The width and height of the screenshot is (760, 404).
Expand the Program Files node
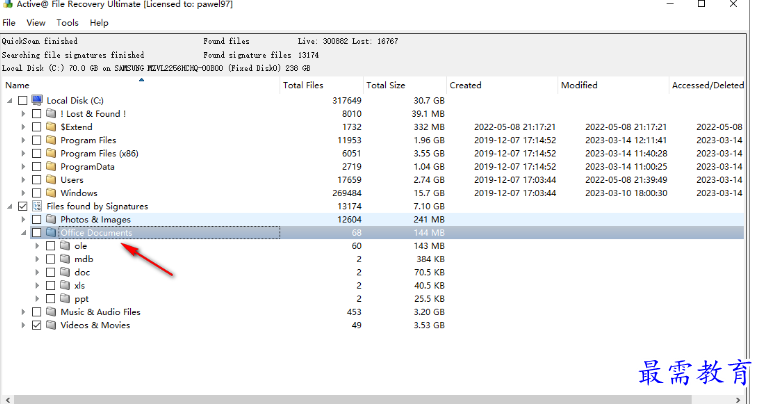[23, 140]
